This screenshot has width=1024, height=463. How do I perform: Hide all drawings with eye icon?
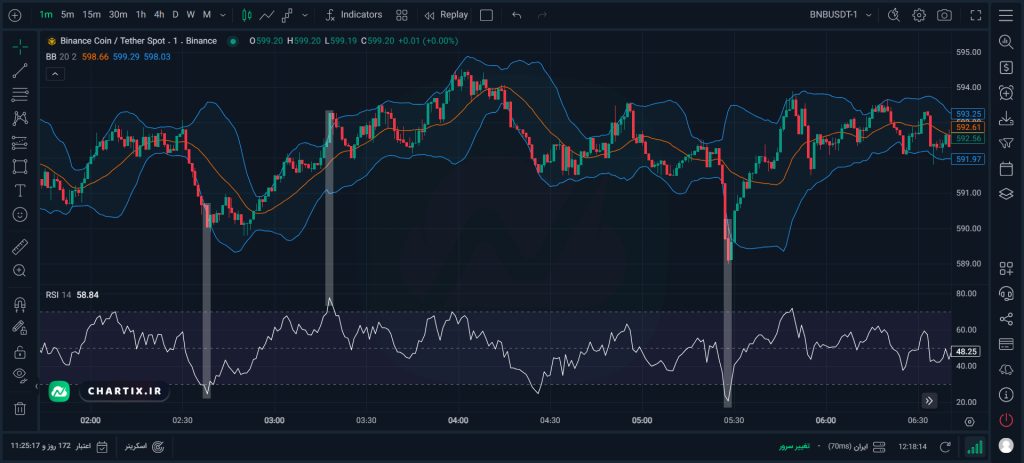tap(20, 375)
